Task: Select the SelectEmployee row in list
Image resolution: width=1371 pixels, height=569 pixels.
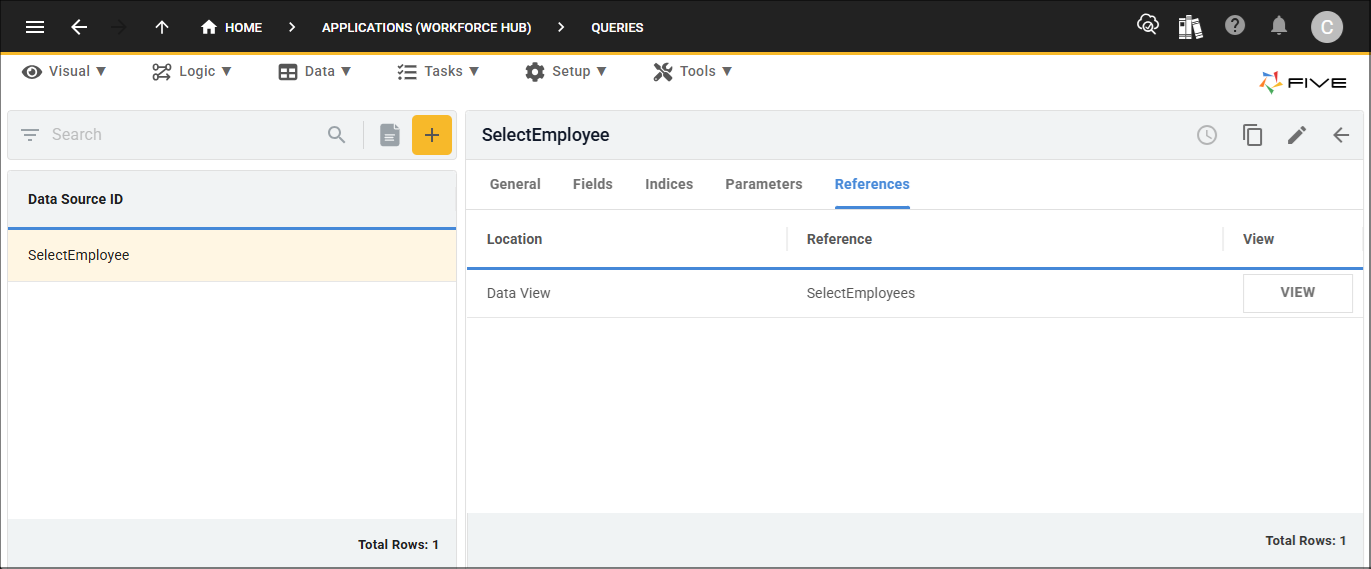Action: (x=232, y=255)
